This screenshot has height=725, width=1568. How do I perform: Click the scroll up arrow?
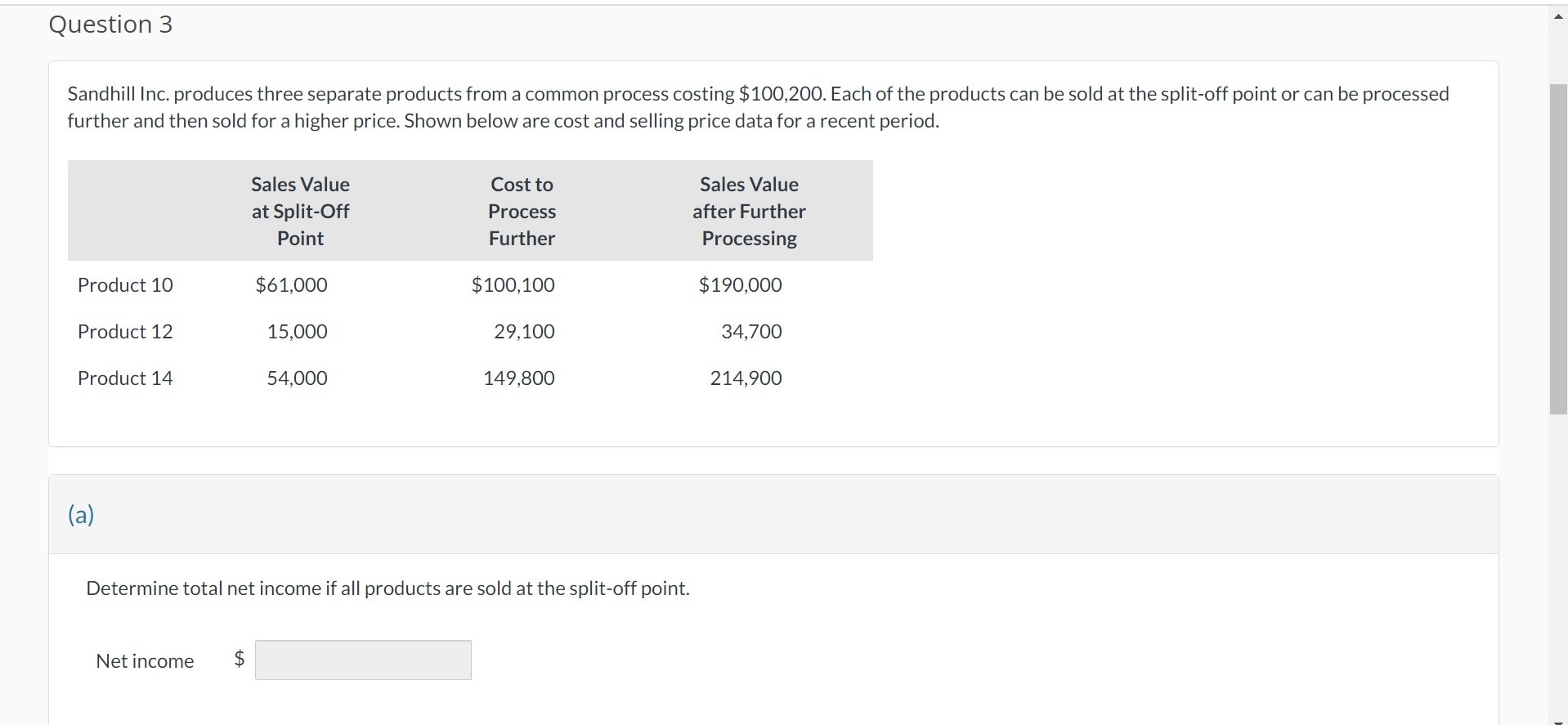[x=1558, y=17]
